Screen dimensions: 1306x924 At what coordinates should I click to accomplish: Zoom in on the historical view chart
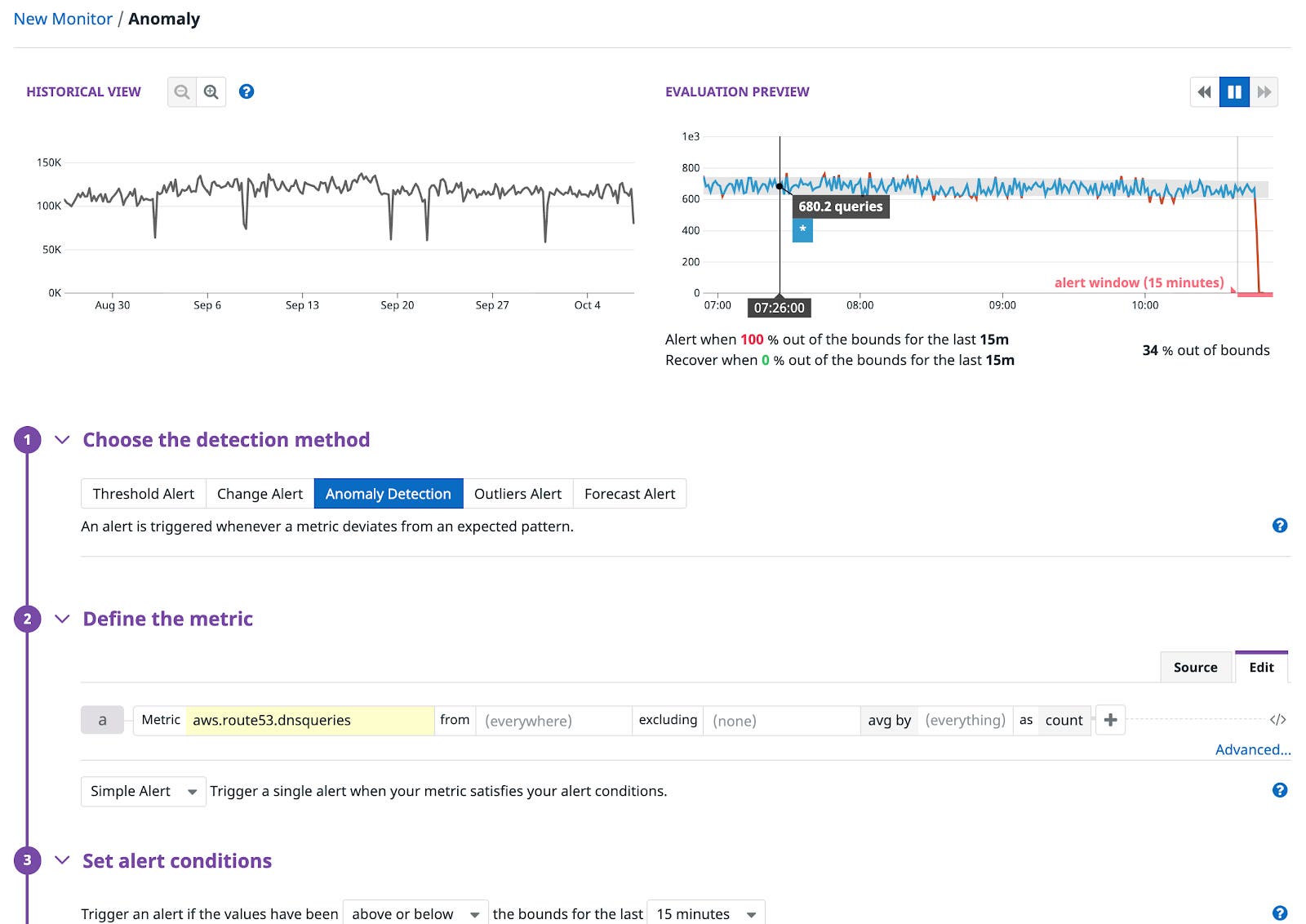[x=211, y=91]
